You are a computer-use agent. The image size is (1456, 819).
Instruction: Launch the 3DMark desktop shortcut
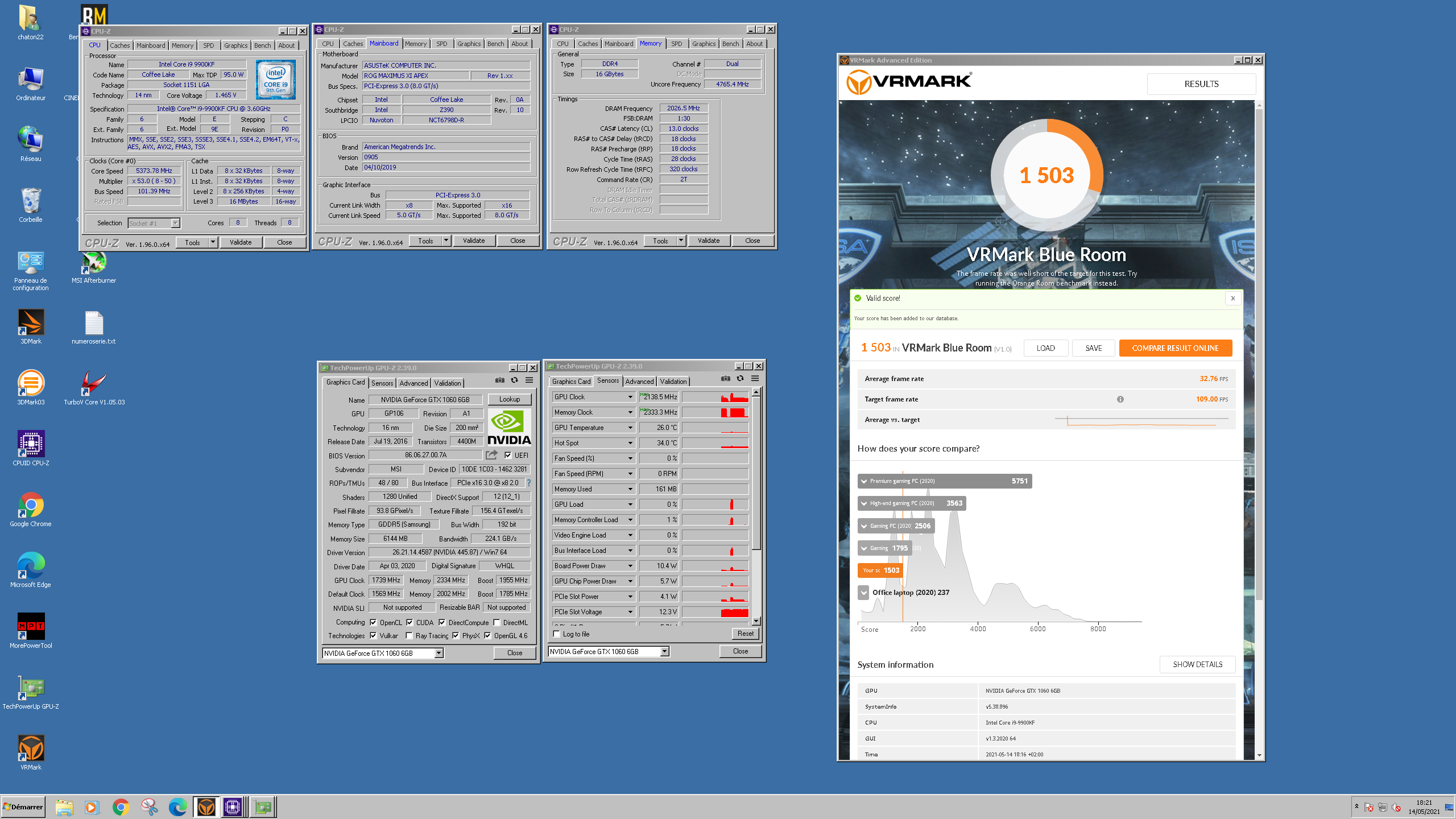[31, 327]
